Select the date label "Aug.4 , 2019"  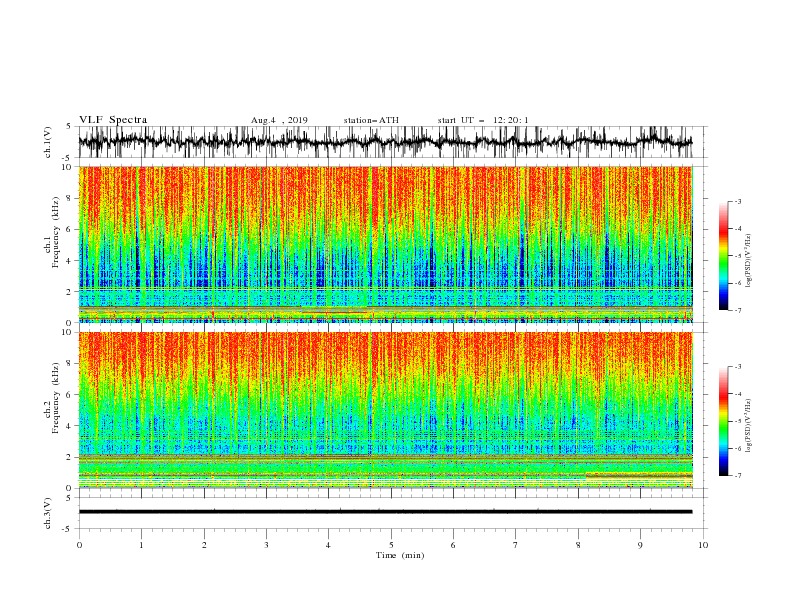click(x=279, y=120)
